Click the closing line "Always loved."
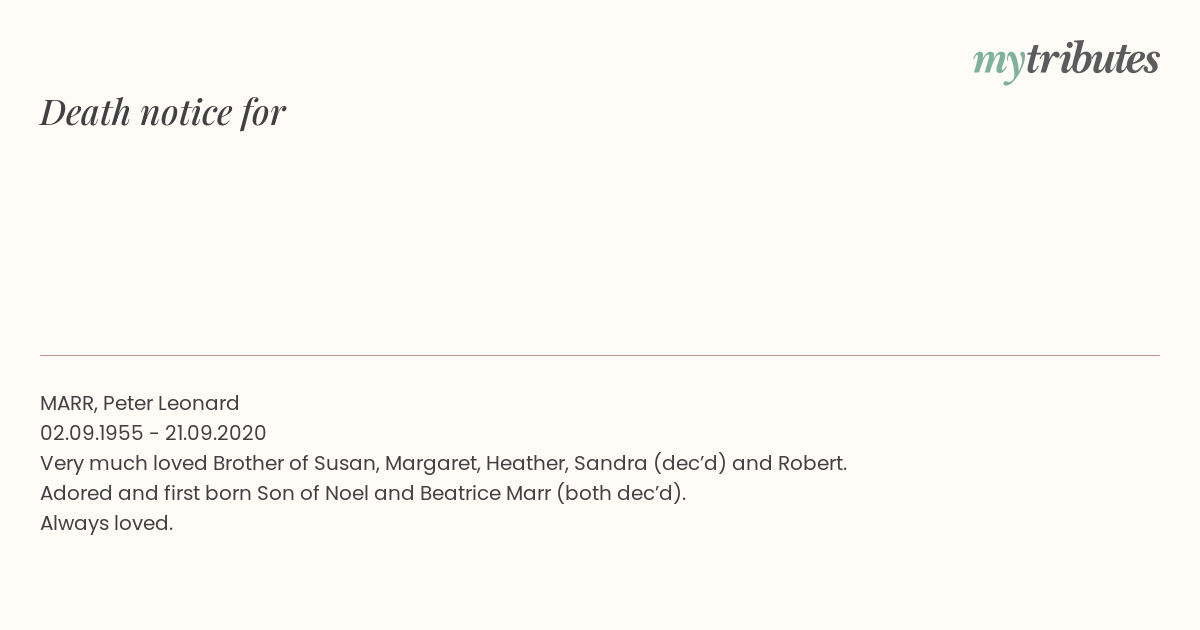This screenshot has height=630, width=1200. pyautogui.click(x=107, y=523)
